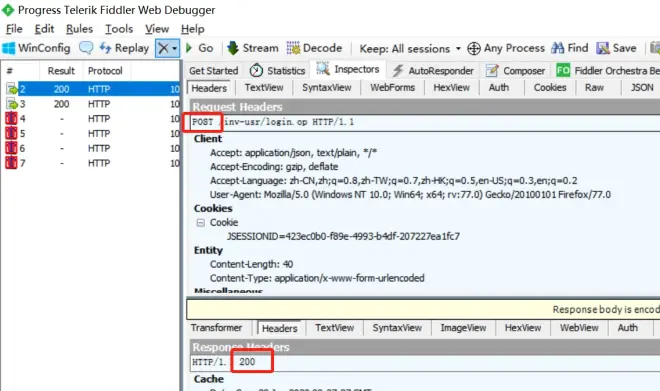
Task: Toggle Stream mode
Action: (253, 48)
